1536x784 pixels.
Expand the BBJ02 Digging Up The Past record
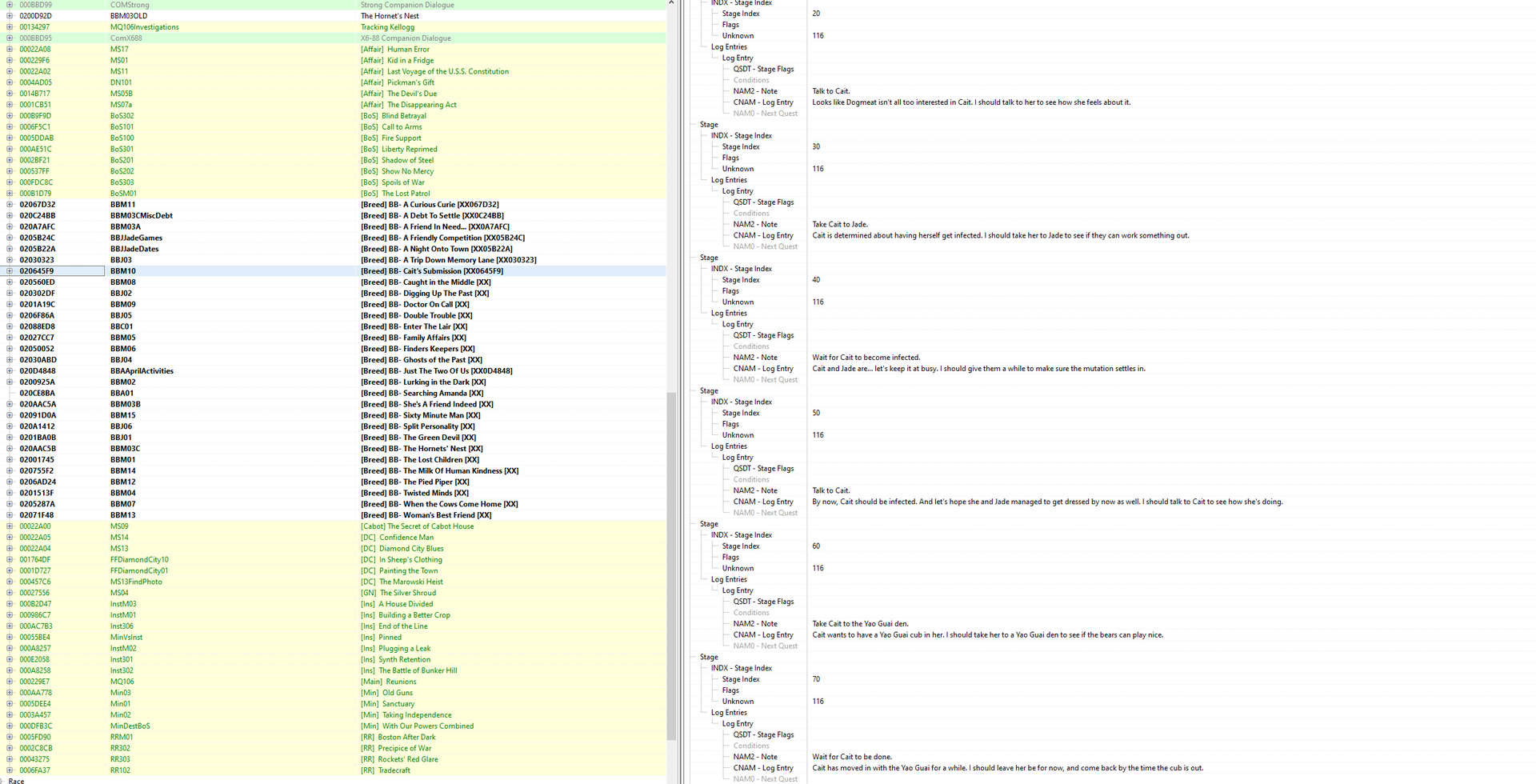click(10, 294)
